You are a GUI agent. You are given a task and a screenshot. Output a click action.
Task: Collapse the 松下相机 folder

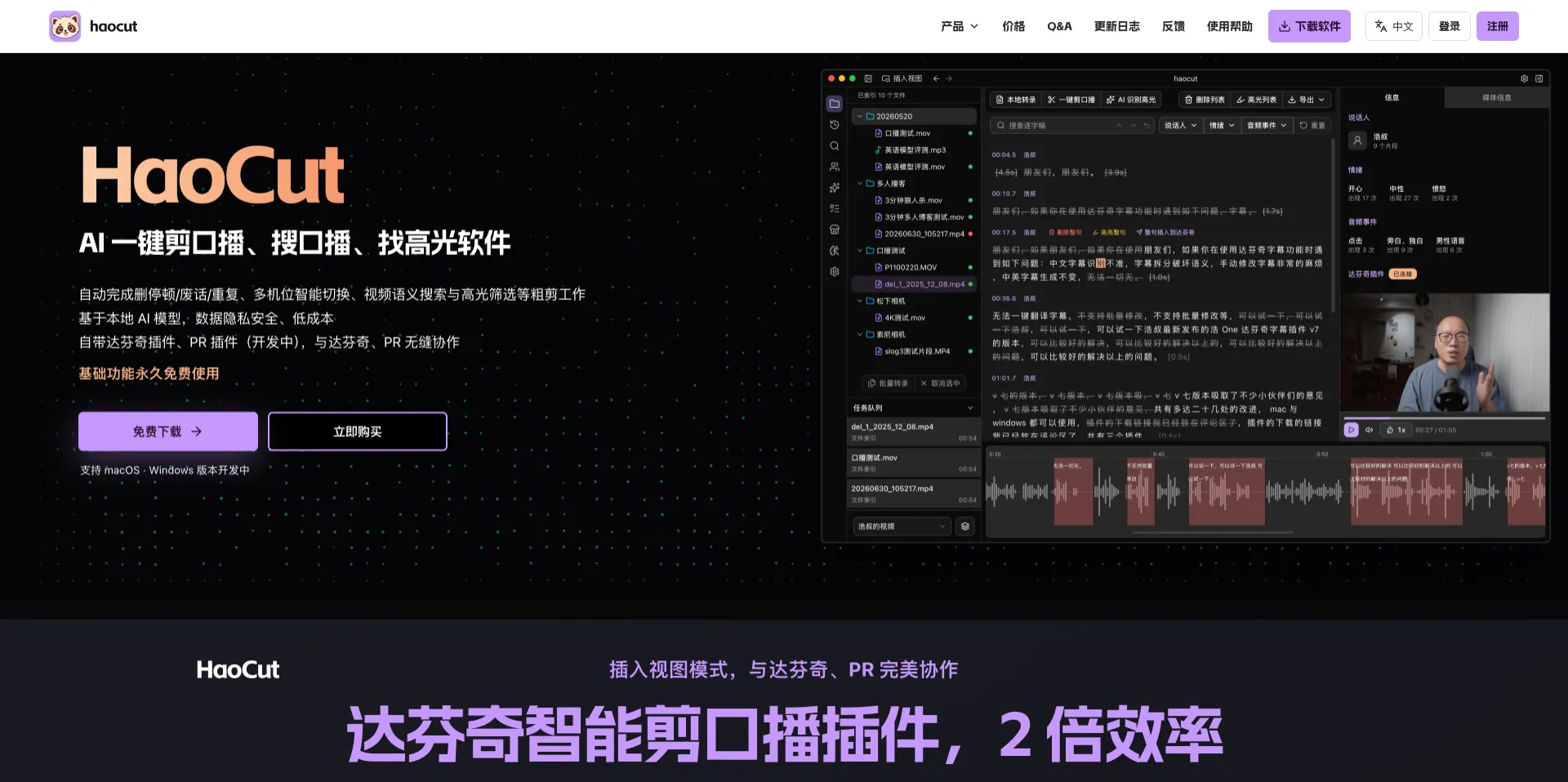pyautogui.click(x=859, y=301)
